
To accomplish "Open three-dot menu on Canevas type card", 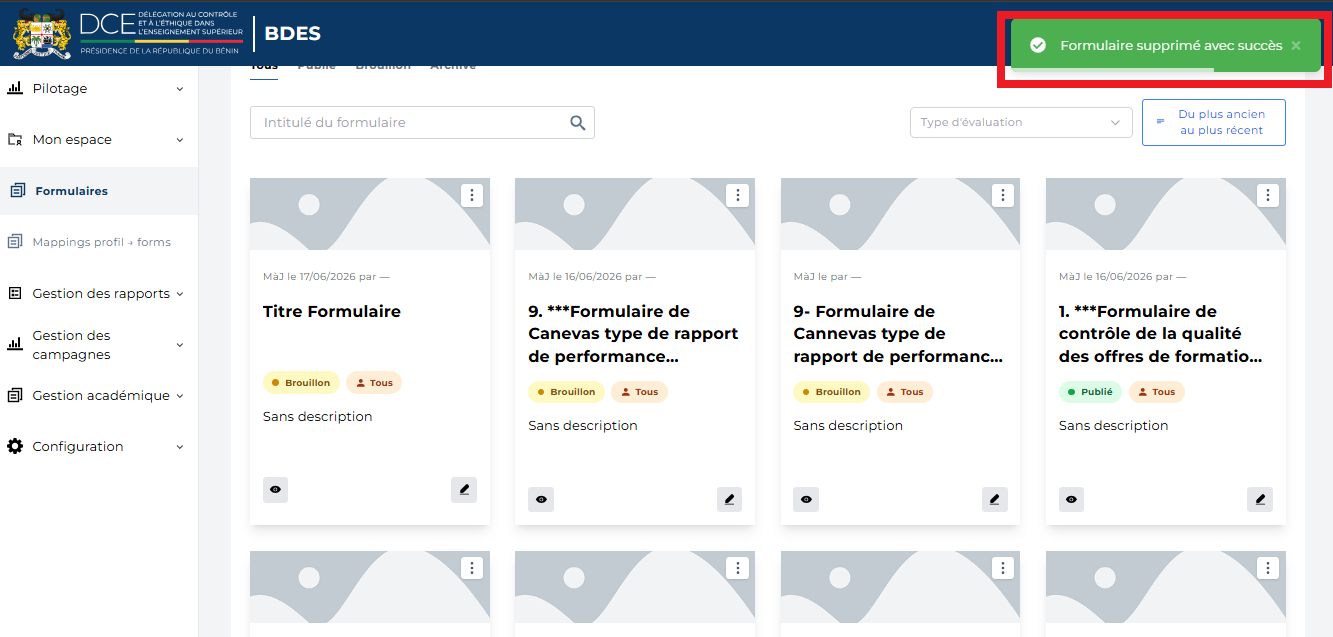I will click(x=737, y=195).
